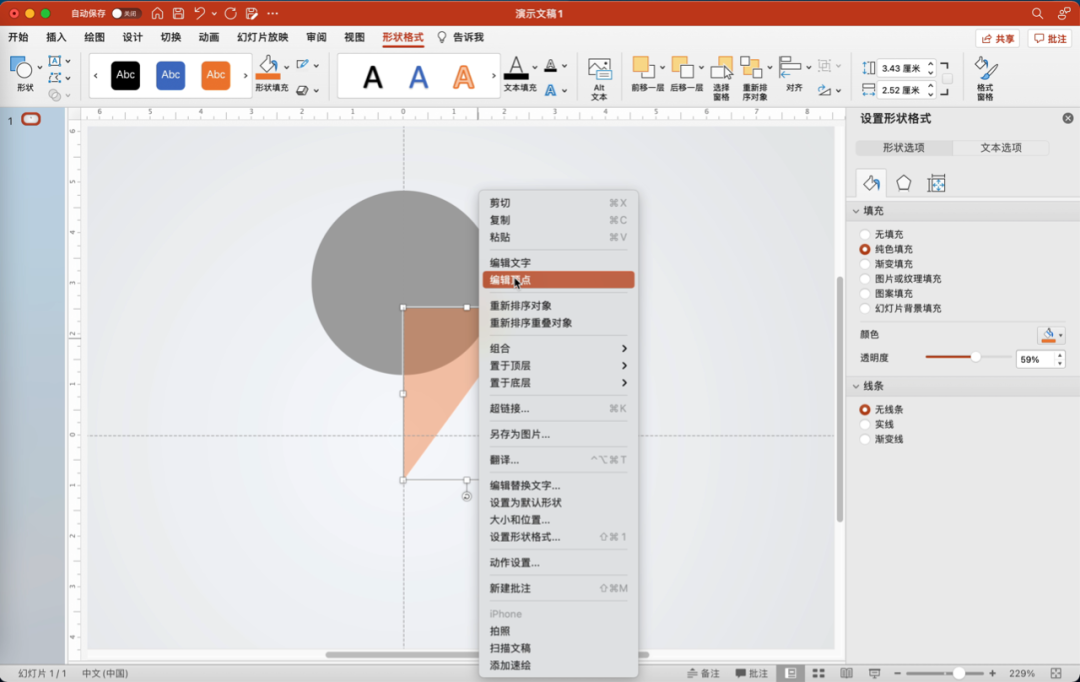Screen dimensions: 1080x682
Task: Open the Selection Pane icon
Action: [721, 68]
